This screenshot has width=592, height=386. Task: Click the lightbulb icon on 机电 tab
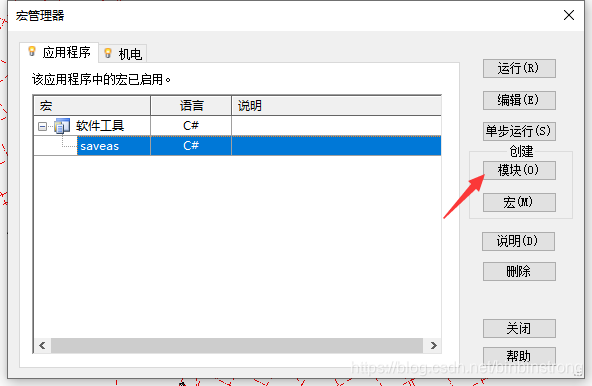pos(108,53)
